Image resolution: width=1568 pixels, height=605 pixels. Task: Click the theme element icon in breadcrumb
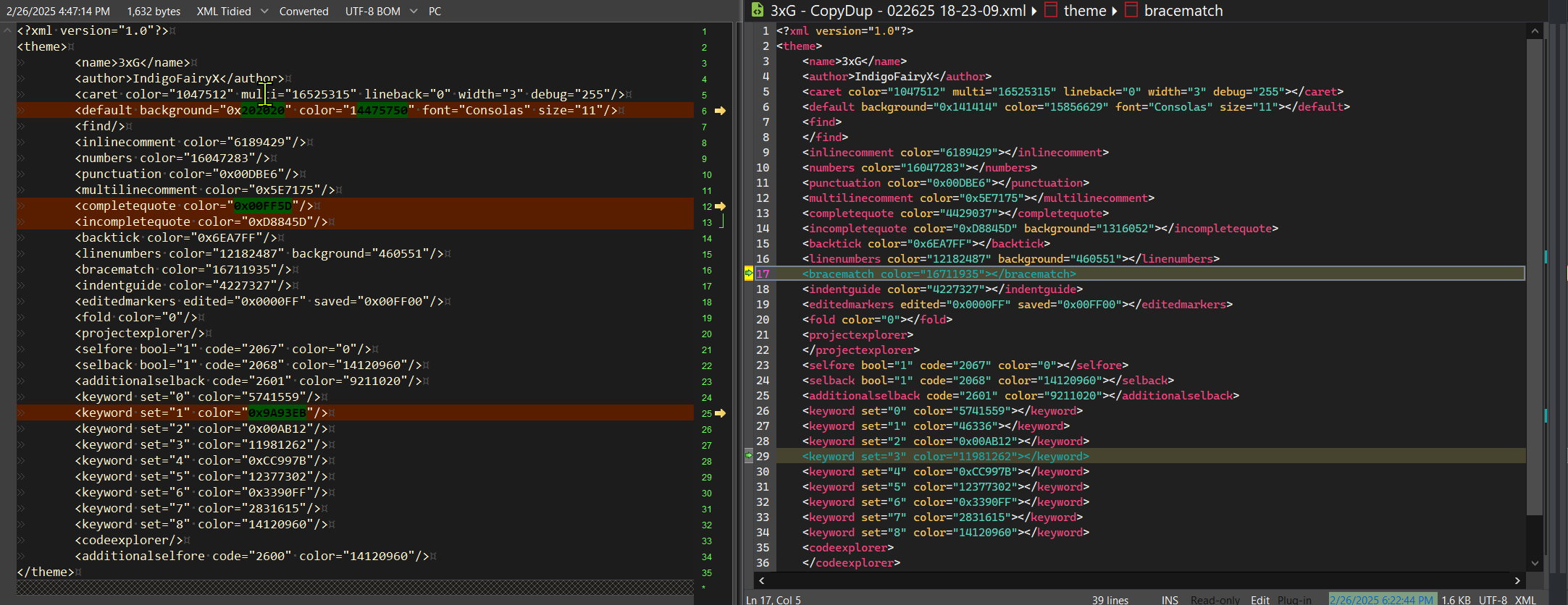pos(1051,10)
